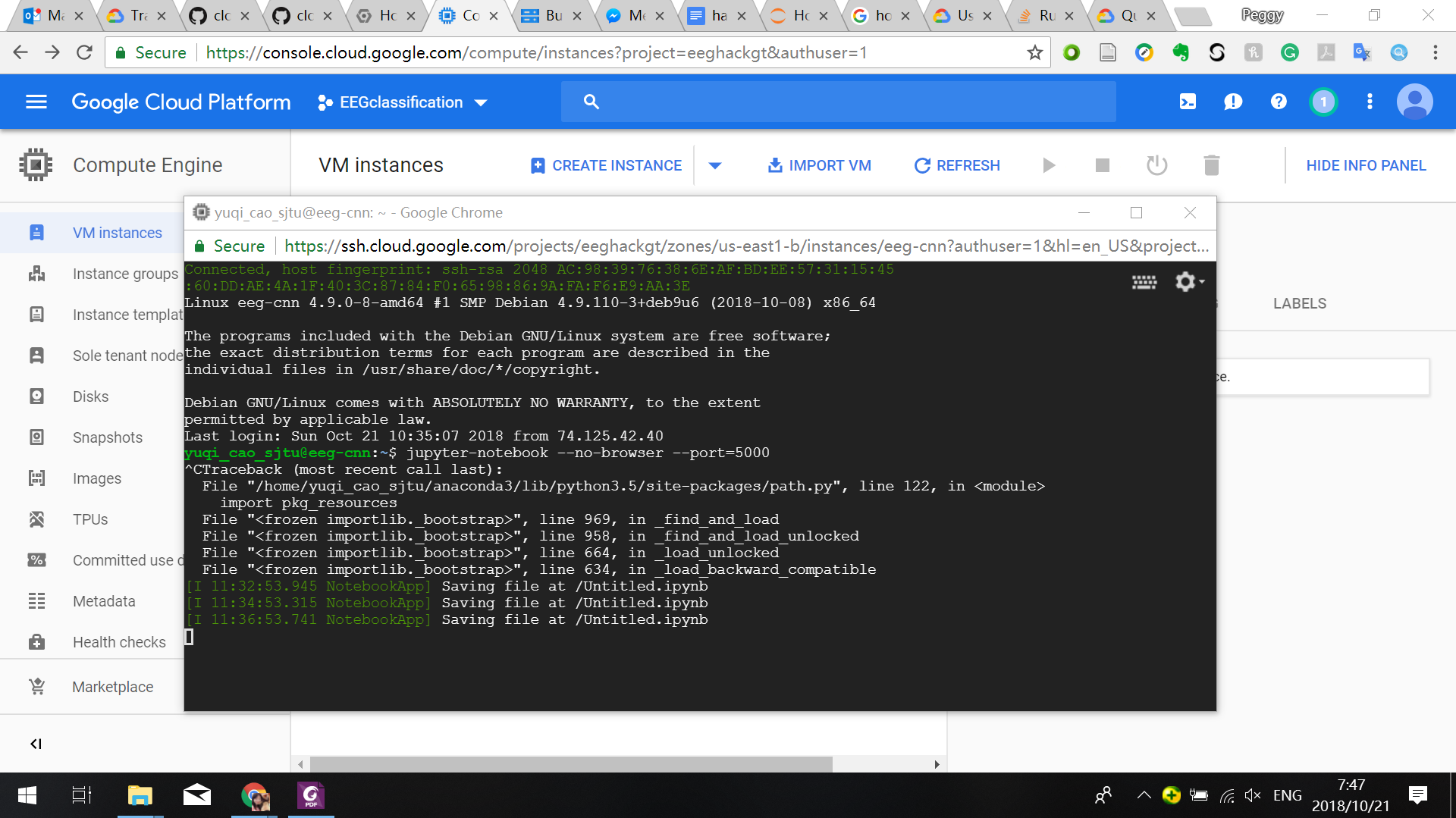Open Committed use discounts in sidebar
1456x818 pixels.
(x=92, y=560)
